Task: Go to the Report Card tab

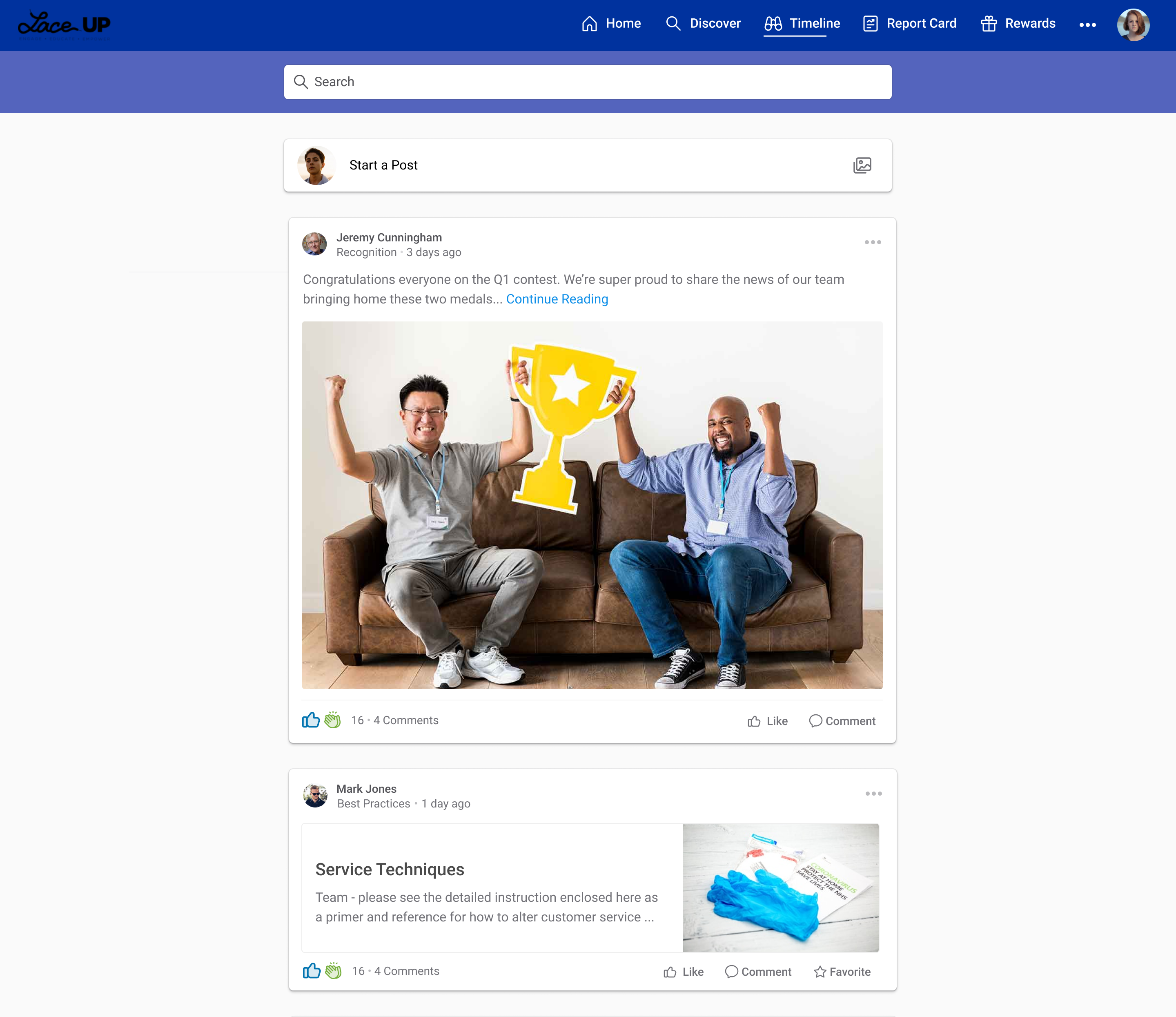Action: [x=909, y=24]
